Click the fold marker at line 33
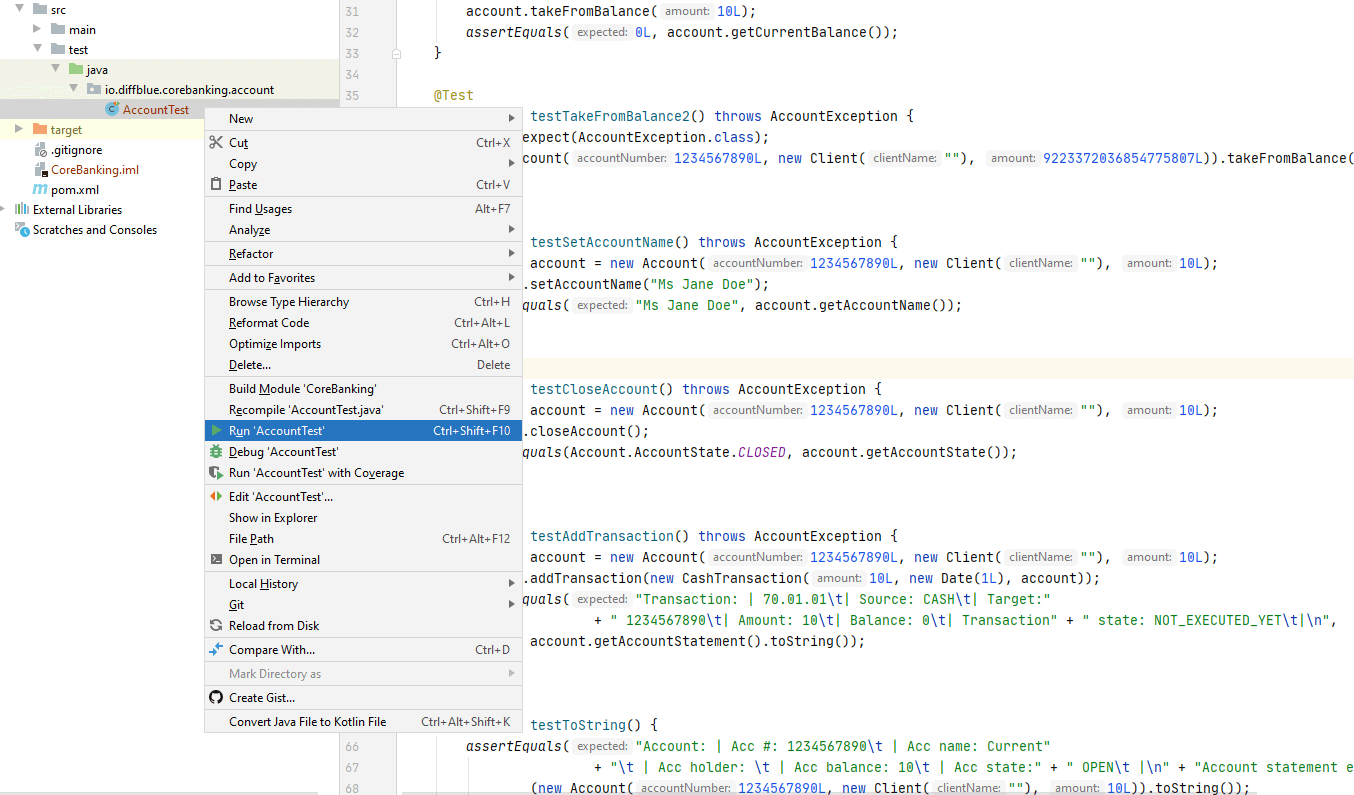 point(397,53)
